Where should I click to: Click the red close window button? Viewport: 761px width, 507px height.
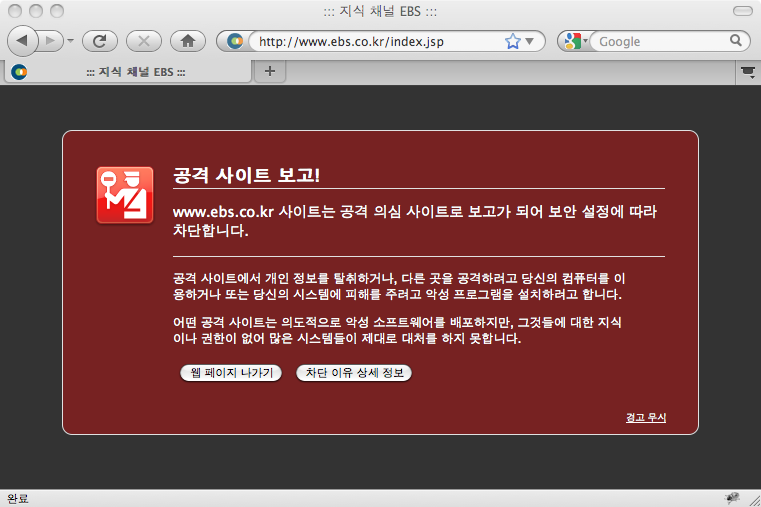click(x=15, y=11)
